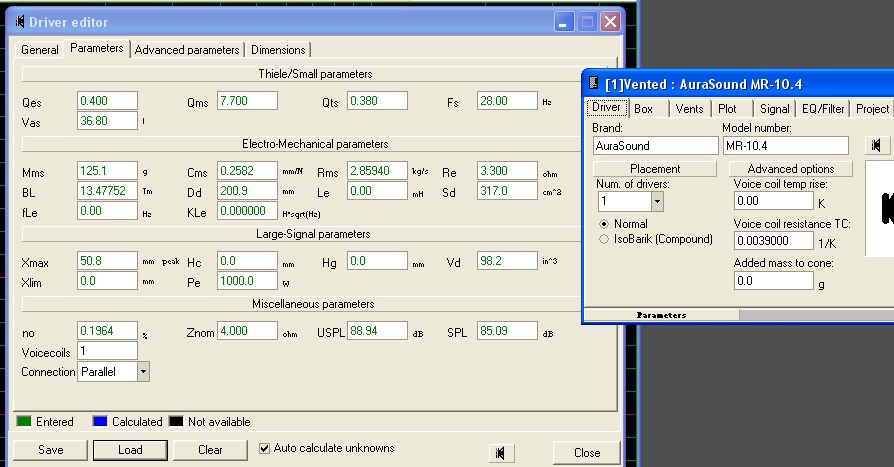Click Brand field AuraSound
Image resolution: width=894 pixels, height=467 pixels.
[x=655, y=145]
